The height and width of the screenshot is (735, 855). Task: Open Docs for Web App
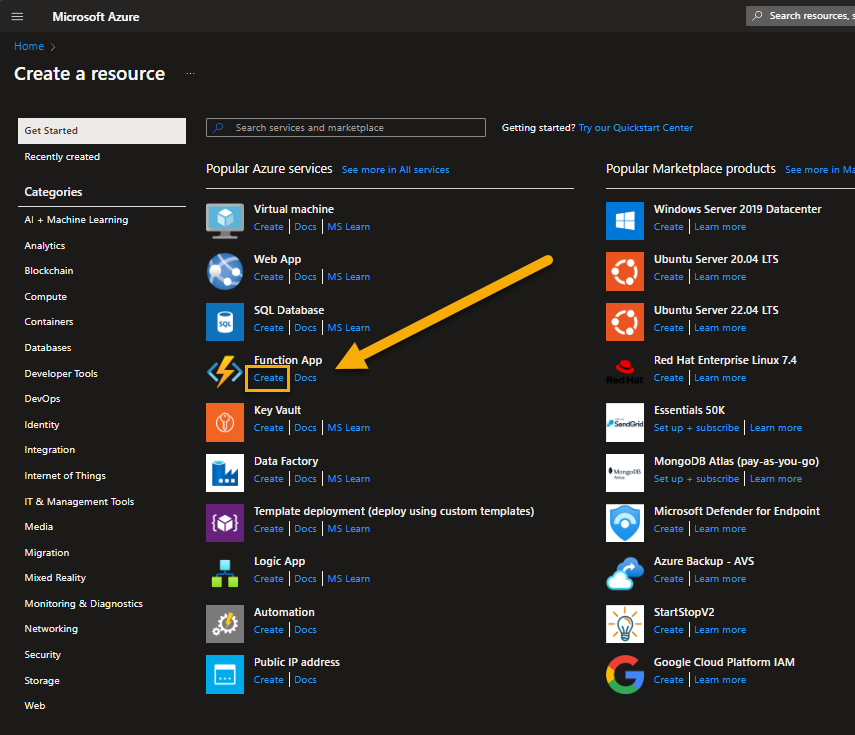305,277
